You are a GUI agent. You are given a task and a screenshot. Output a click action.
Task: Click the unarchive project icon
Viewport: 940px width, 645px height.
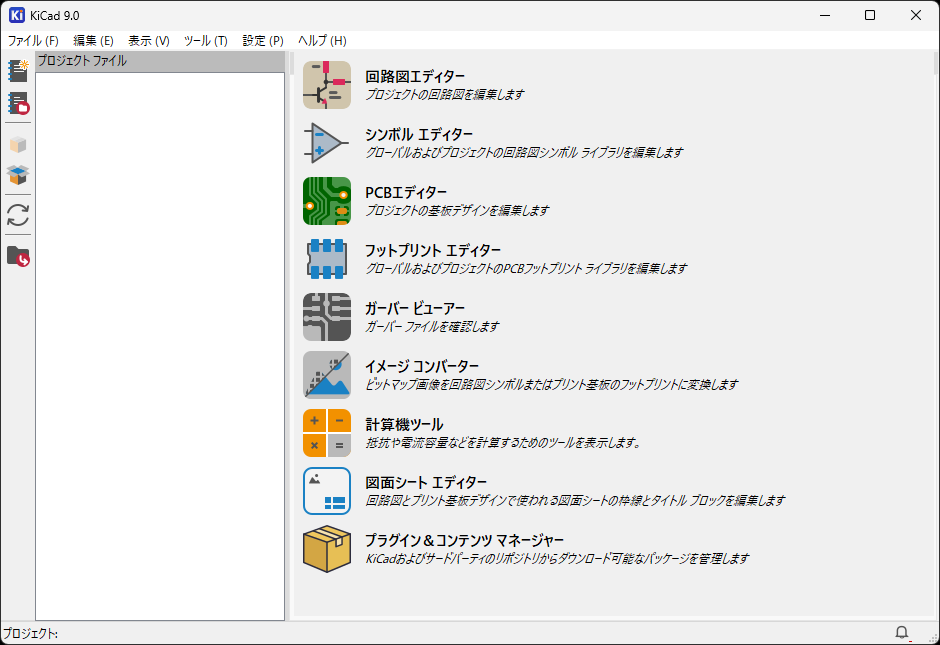click(18, 174)
